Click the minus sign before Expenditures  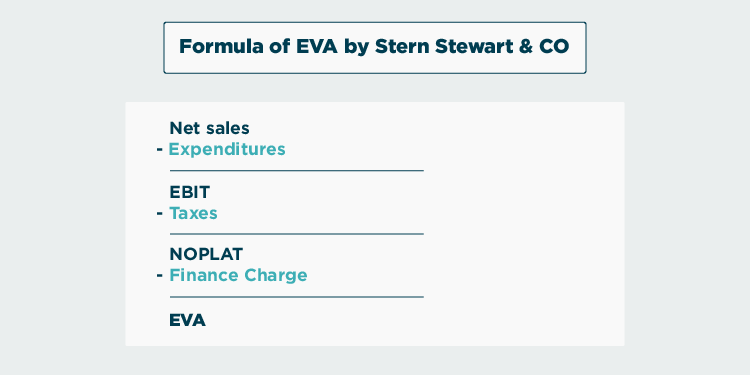pos(160,150)
